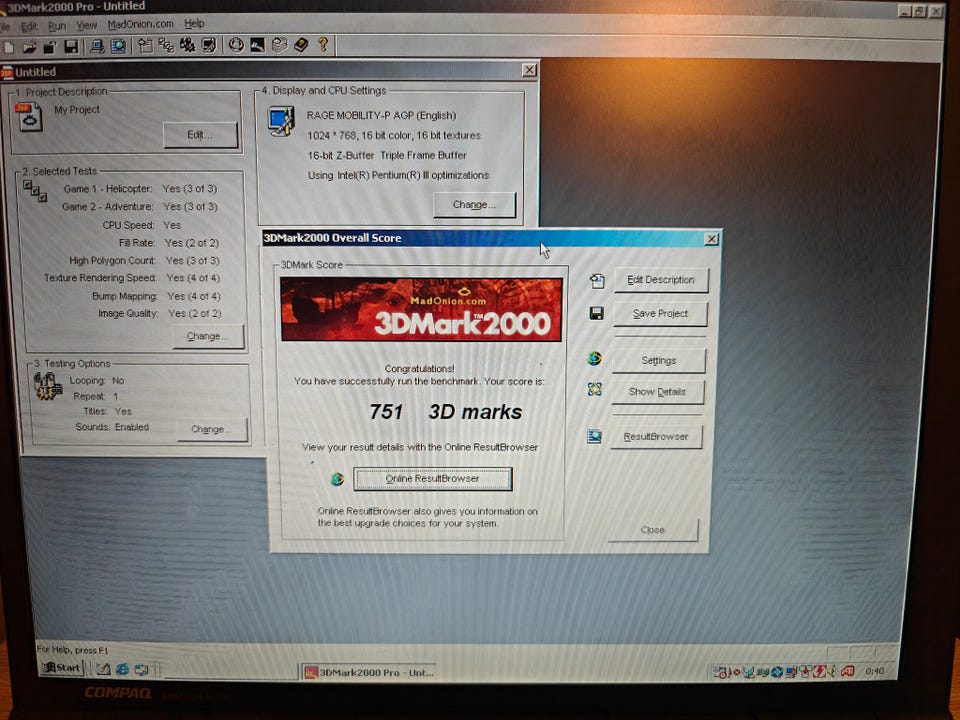Click Edit in Project Description
The image size is (960, 720).
pos(200,135)
